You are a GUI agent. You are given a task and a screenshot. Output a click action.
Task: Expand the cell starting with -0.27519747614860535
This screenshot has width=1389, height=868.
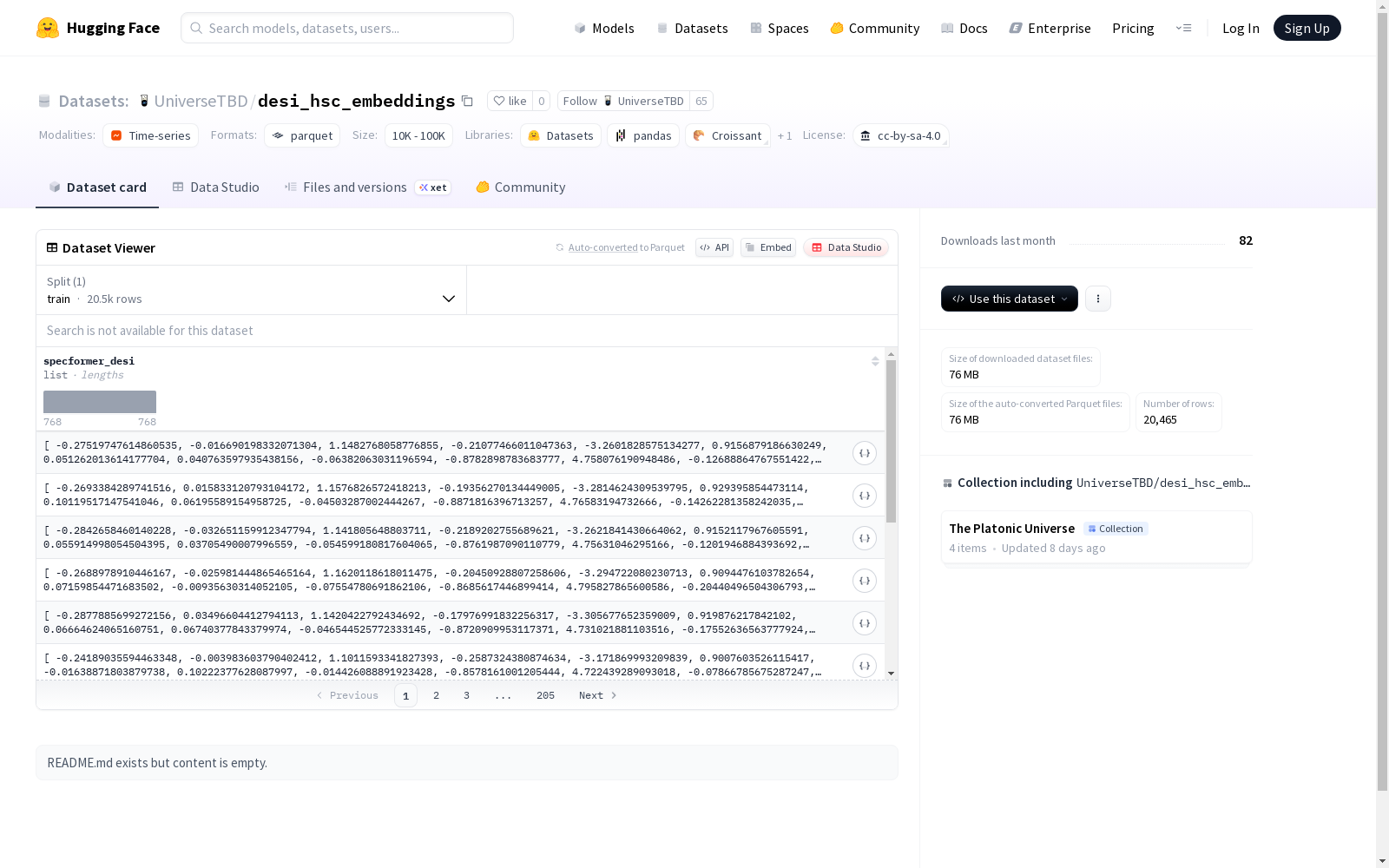point(865,453)
